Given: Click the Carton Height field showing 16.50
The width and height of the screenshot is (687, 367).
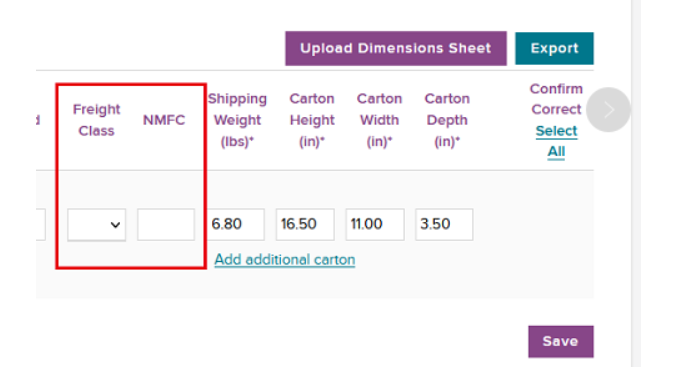Looking at the screenshot, I should (x=305, y=225).
